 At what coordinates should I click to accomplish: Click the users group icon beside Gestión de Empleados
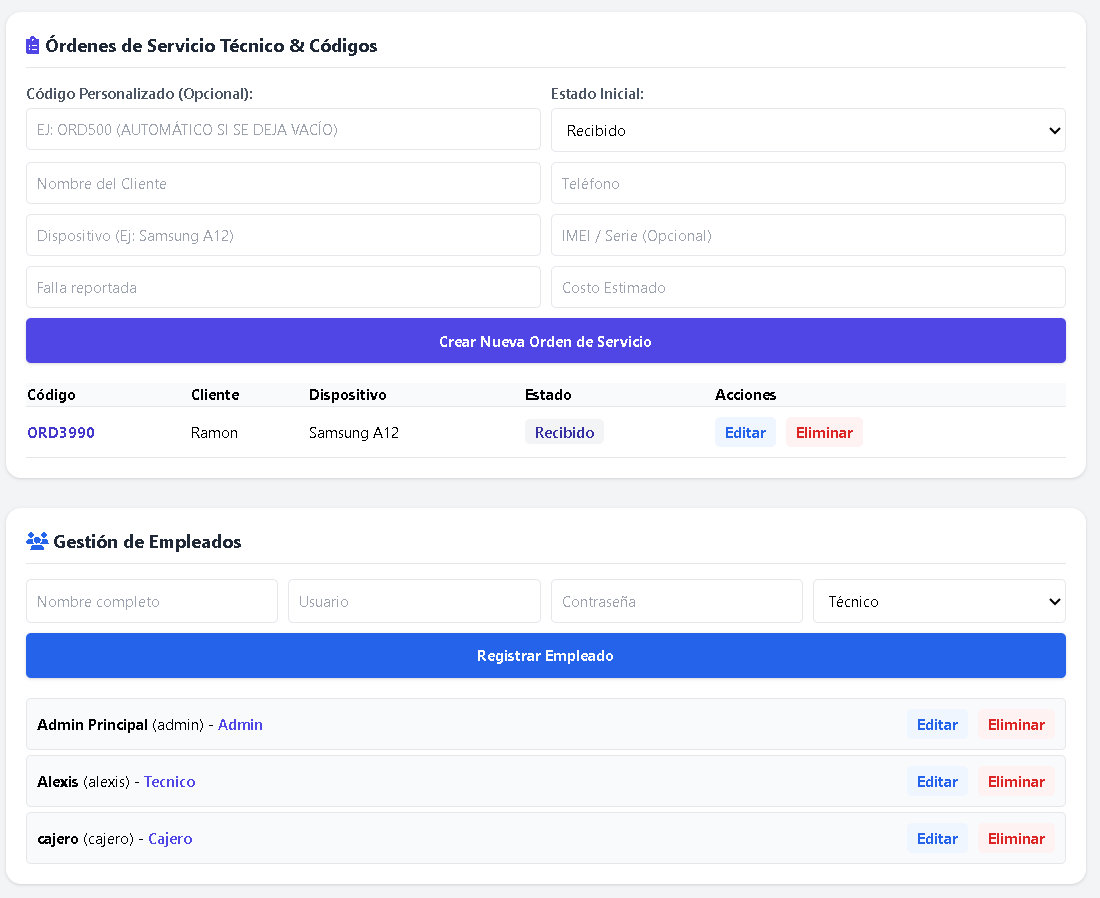37,541
